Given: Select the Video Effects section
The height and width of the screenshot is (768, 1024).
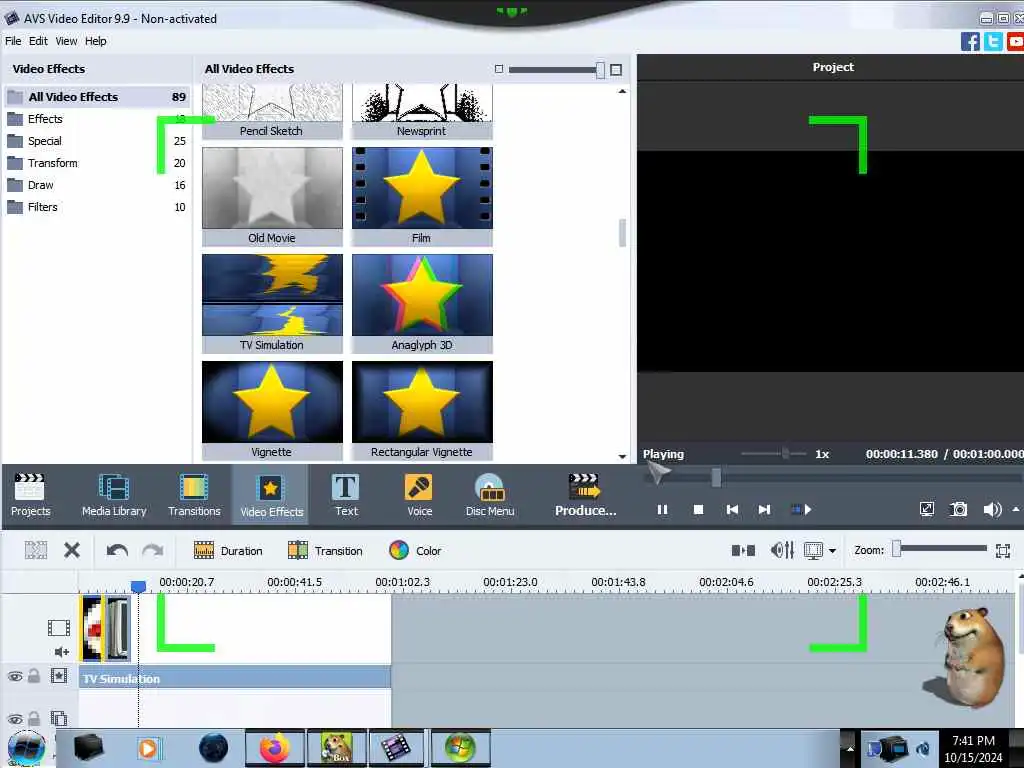Looking at the screenshot, I should point(271,495).
